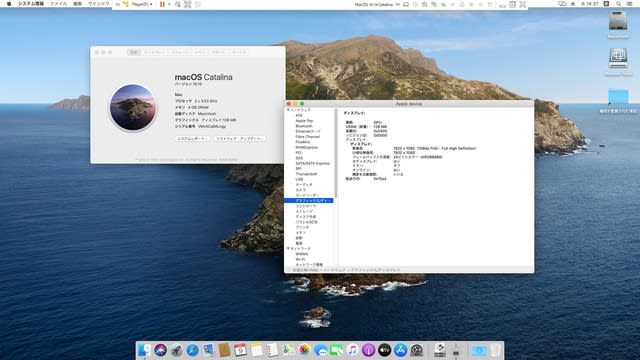The image size is (640, 360).
Task: Pause the virtual machine in VMware toolbar
Action: [162, 4]
